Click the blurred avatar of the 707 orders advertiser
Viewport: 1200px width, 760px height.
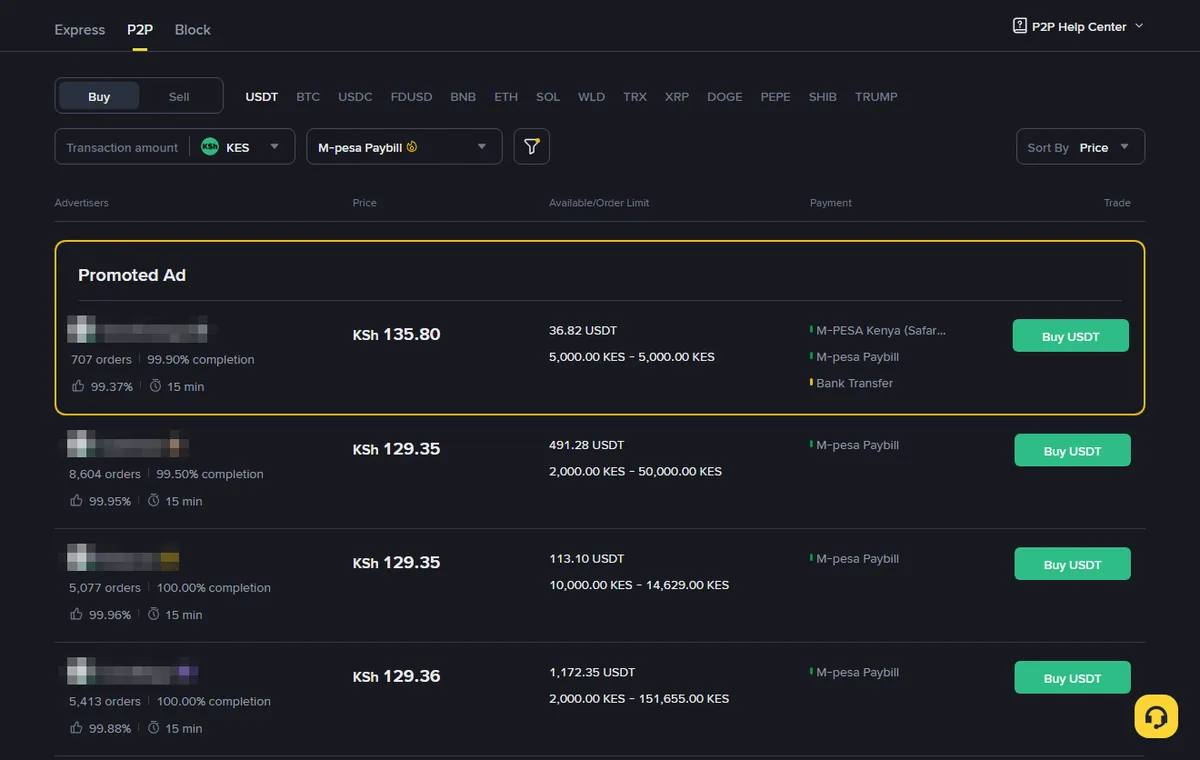[x=81, y=329]
